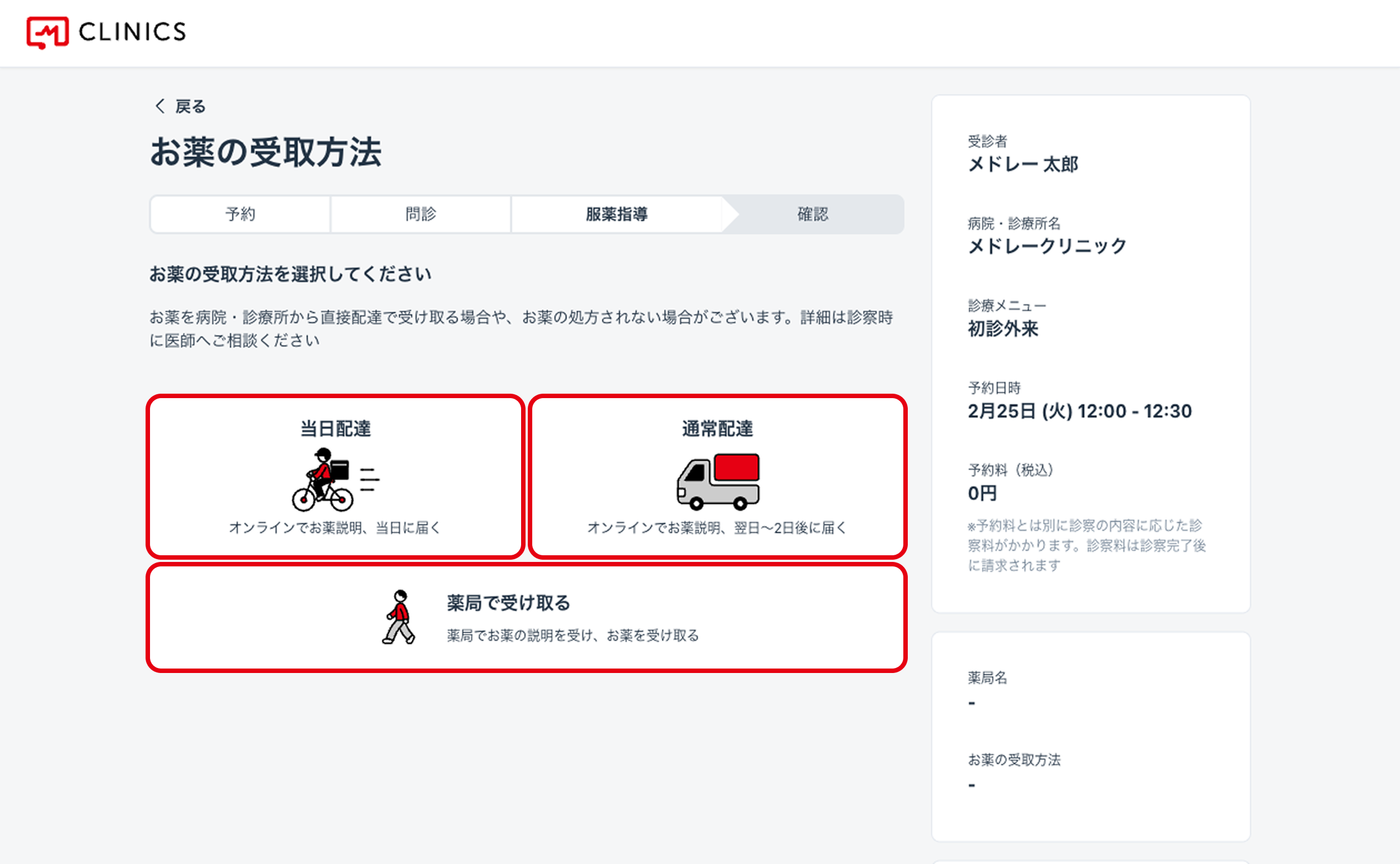Click clinic name メドレークリニック
This screenshot has height=864, width=1400.
pyautogui.click(x=1047, y=247)
